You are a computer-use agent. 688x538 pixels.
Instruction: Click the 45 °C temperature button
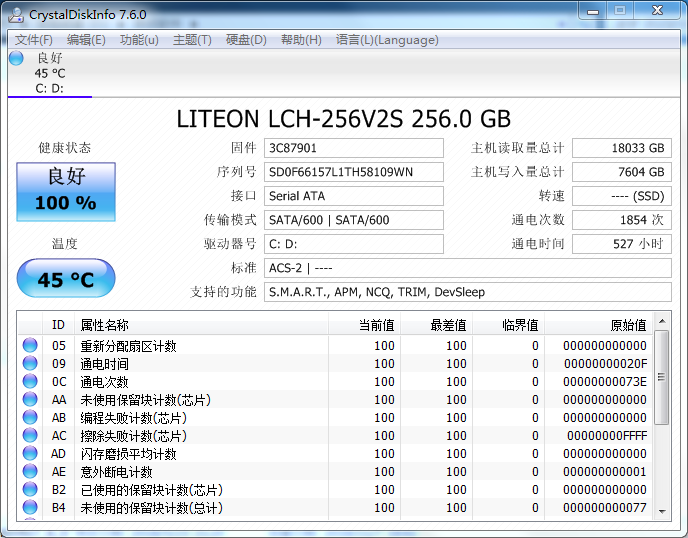[66, 279]
